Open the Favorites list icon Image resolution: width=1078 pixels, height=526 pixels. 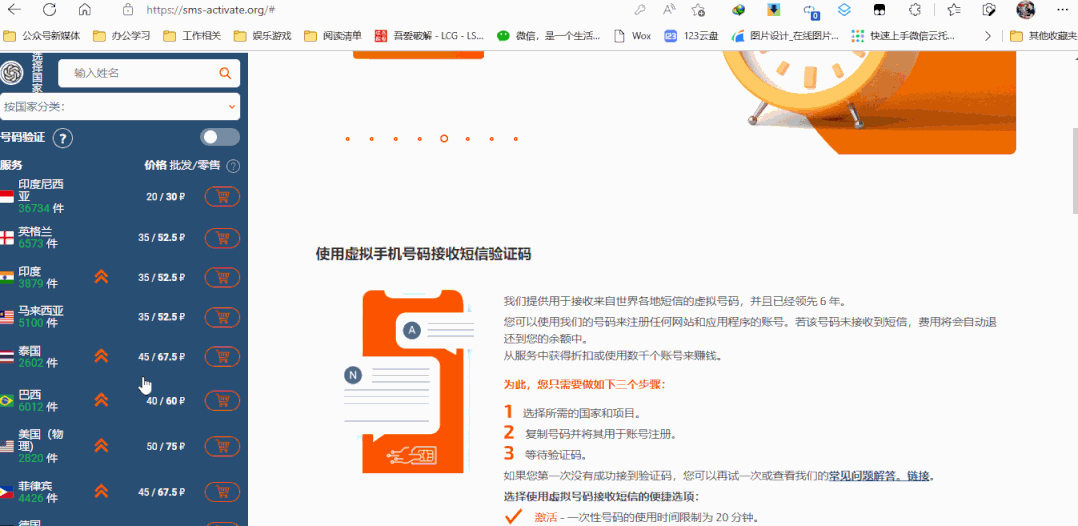click(954, 10)
